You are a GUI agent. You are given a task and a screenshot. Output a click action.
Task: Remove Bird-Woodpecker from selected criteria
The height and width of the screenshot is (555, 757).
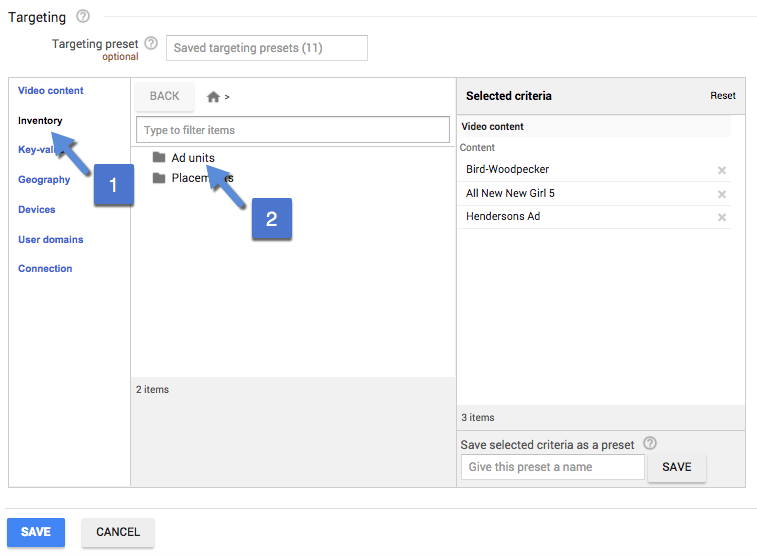[722, 170]
